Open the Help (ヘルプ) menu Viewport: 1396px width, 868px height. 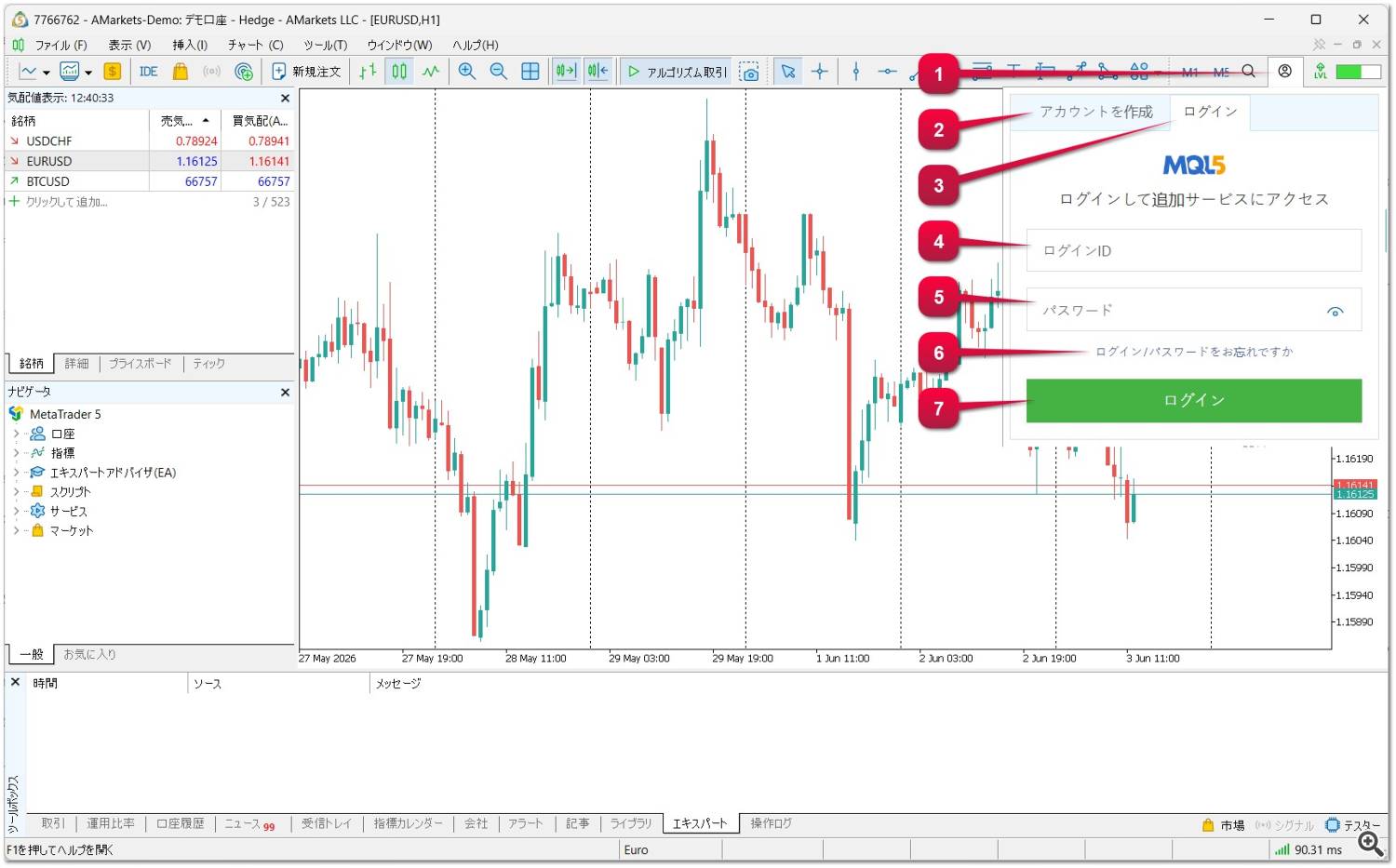475,45
